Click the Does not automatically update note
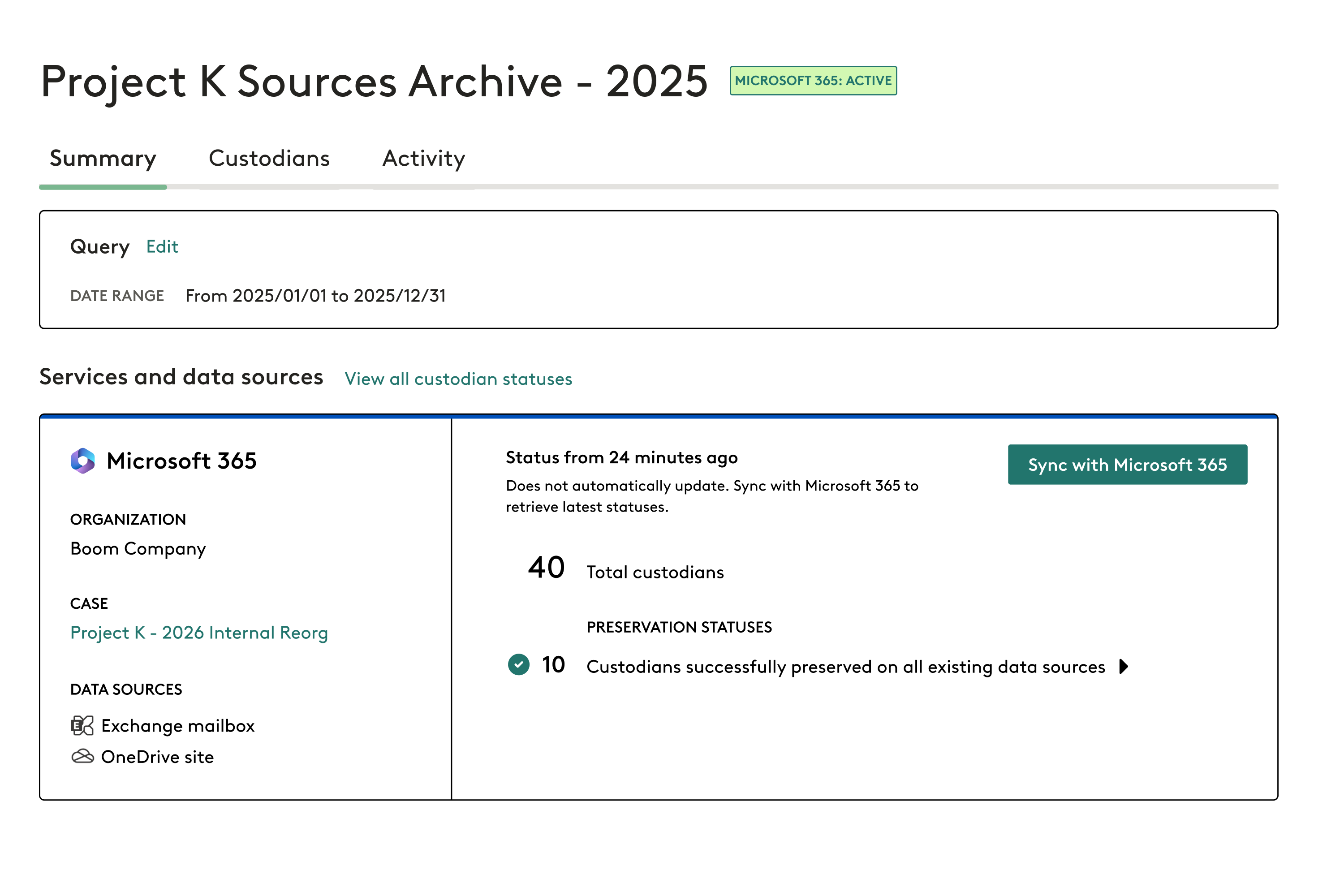 712,496
